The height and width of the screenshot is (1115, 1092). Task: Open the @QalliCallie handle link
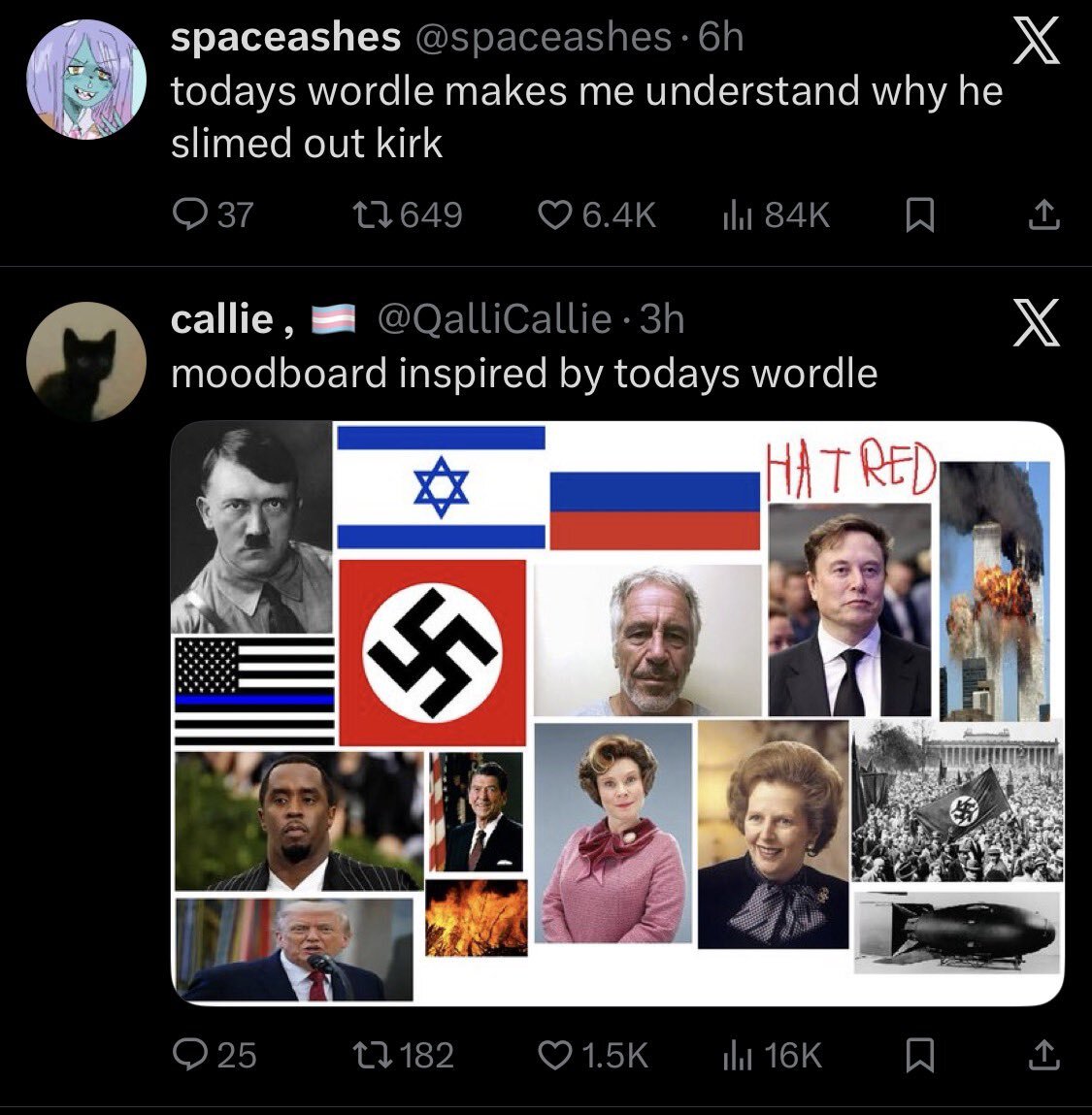pos(493,319)
